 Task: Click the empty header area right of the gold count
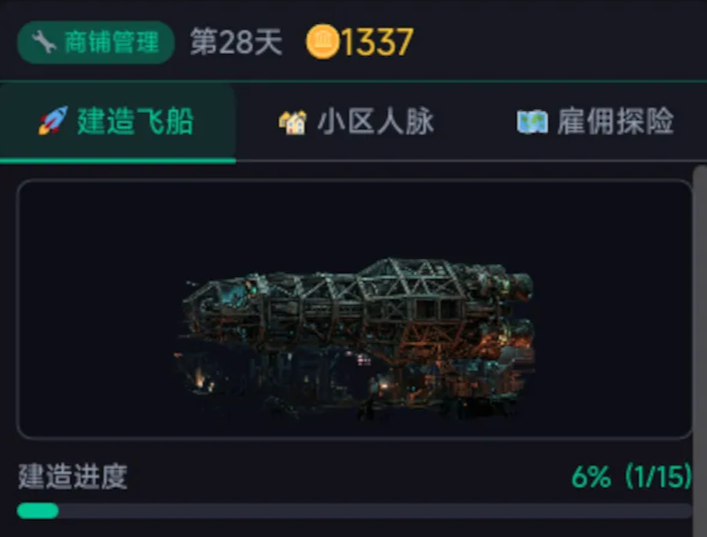(x=560, y=42)
